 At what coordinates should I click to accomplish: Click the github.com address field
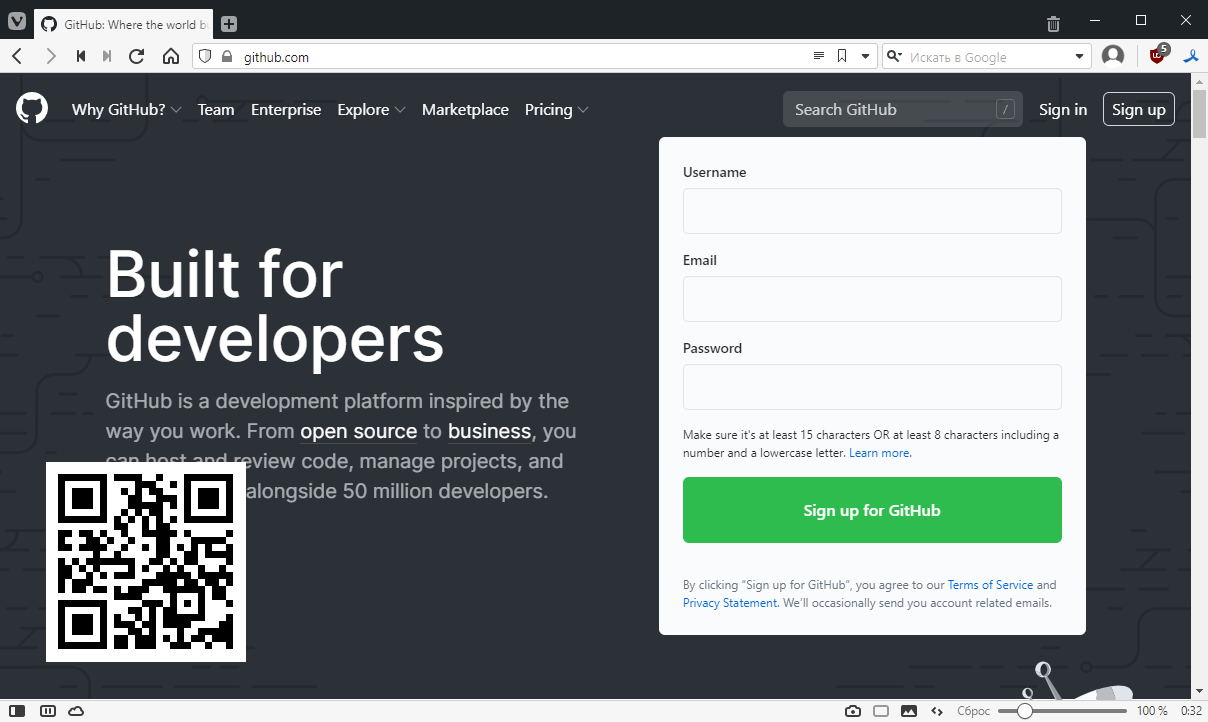click(520, 57)
